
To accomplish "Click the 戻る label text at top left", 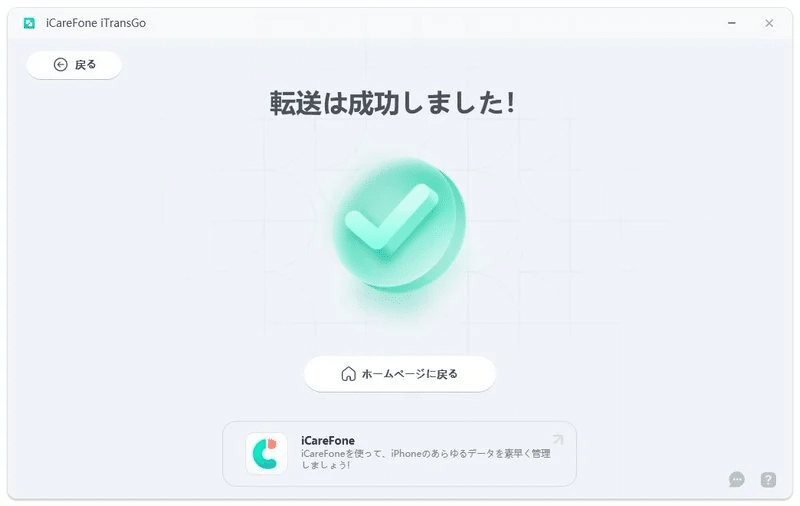I will 85,65.
